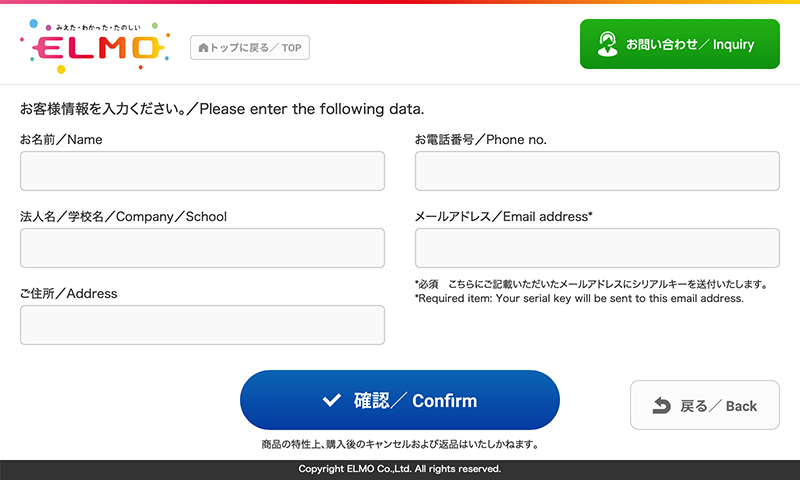Click the home icon beside TOP
The width and height of the screenshot is (800, 480).
203,47
